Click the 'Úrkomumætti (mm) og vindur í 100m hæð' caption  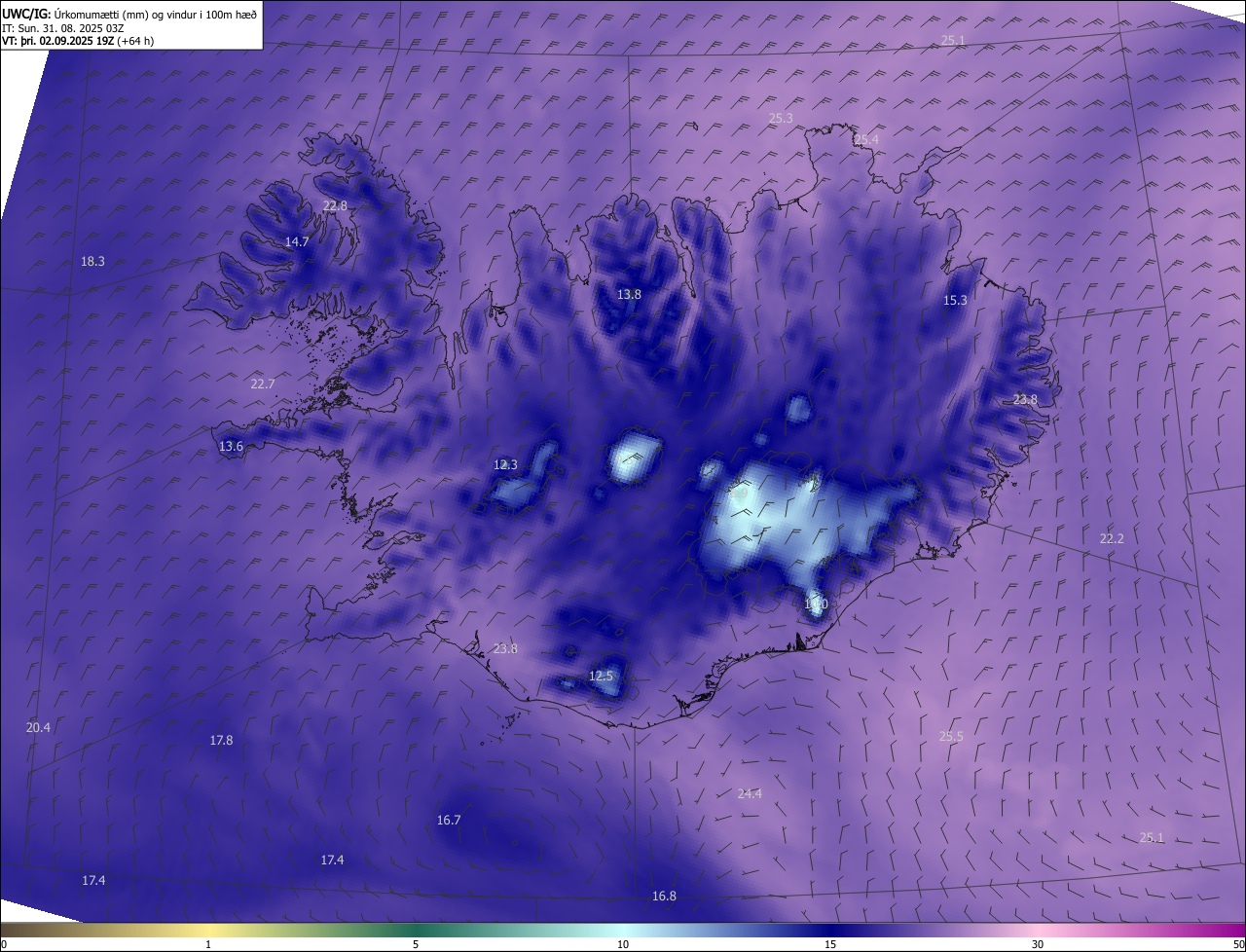pyautogui.click(x=156, y=14)
